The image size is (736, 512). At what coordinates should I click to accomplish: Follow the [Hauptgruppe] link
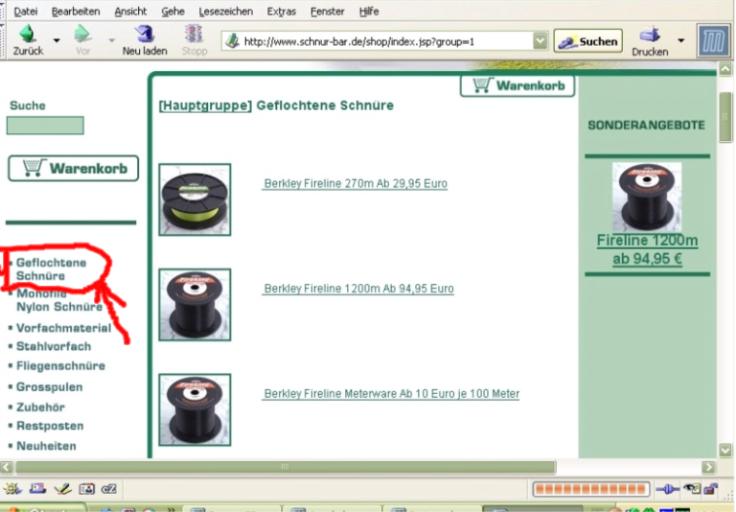coord(206,105)
